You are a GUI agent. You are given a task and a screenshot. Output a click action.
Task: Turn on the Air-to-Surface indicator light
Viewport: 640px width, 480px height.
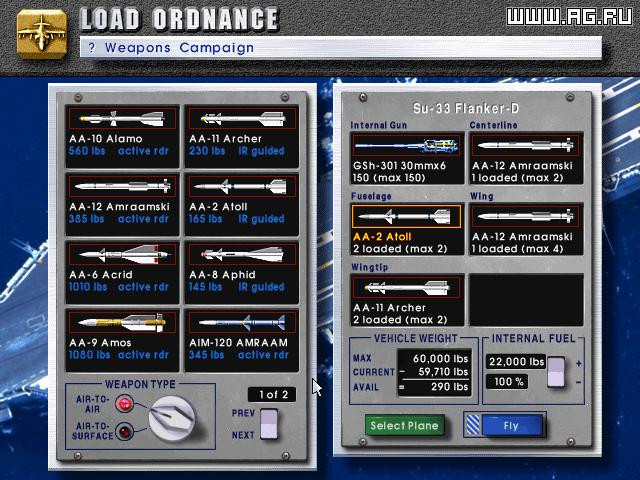coord(124,431)
